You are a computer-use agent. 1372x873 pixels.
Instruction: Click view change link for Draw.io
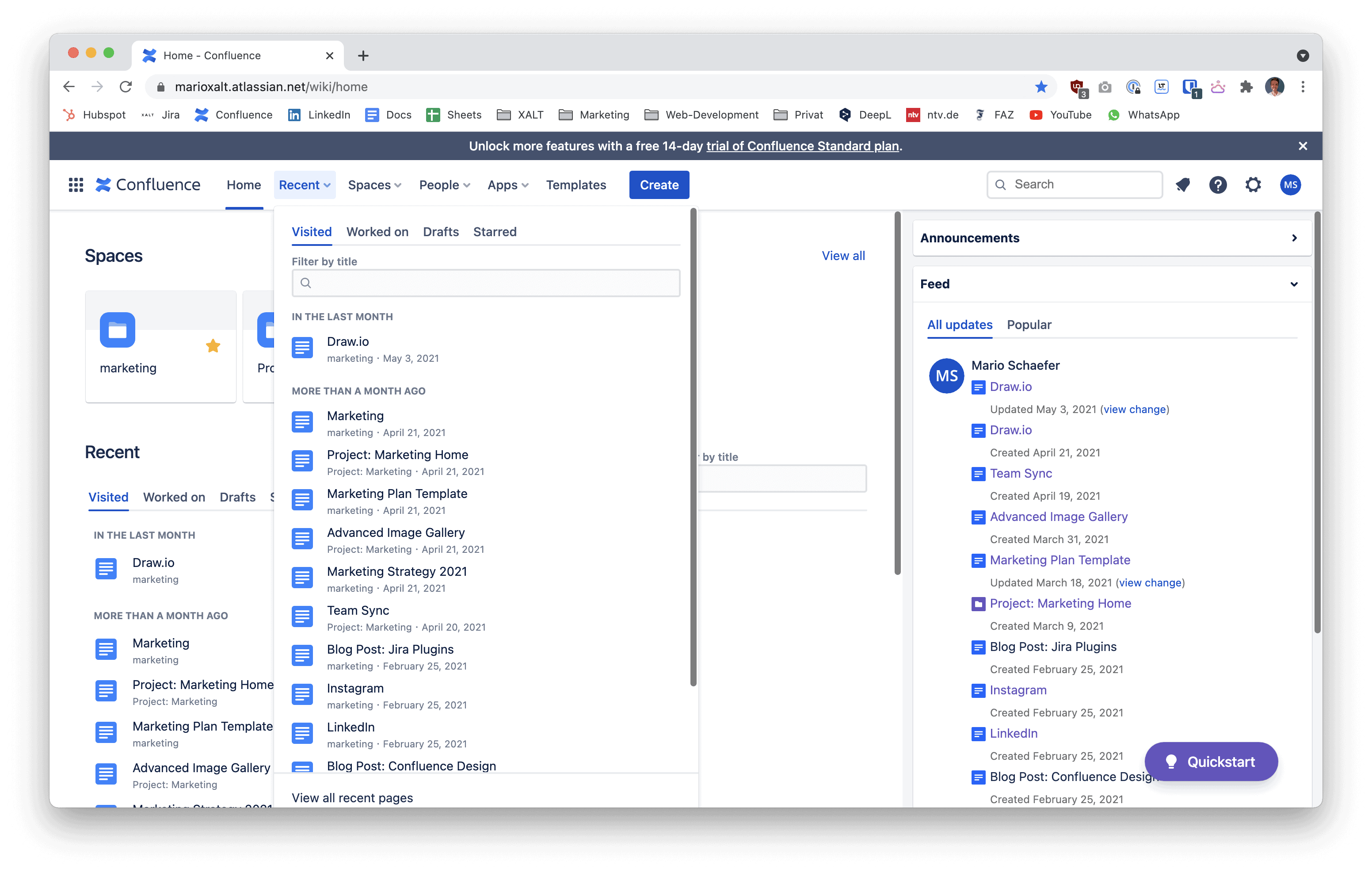coord(1134,409)
